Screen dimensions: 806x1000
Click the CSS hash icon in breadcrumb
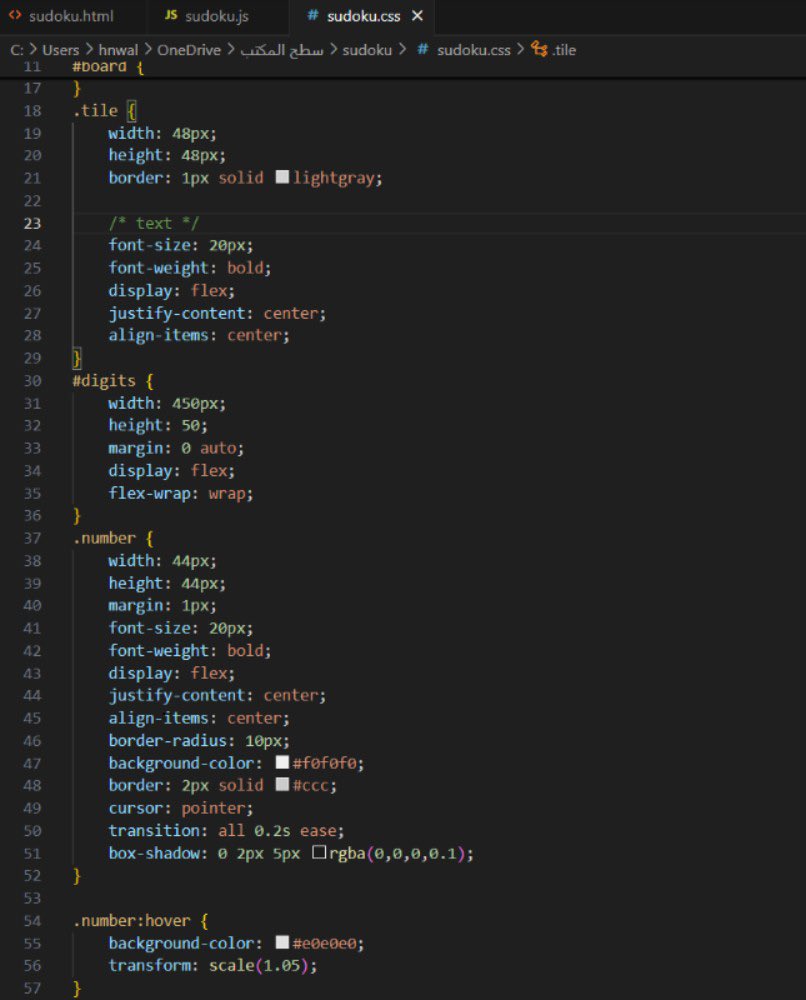422,49
